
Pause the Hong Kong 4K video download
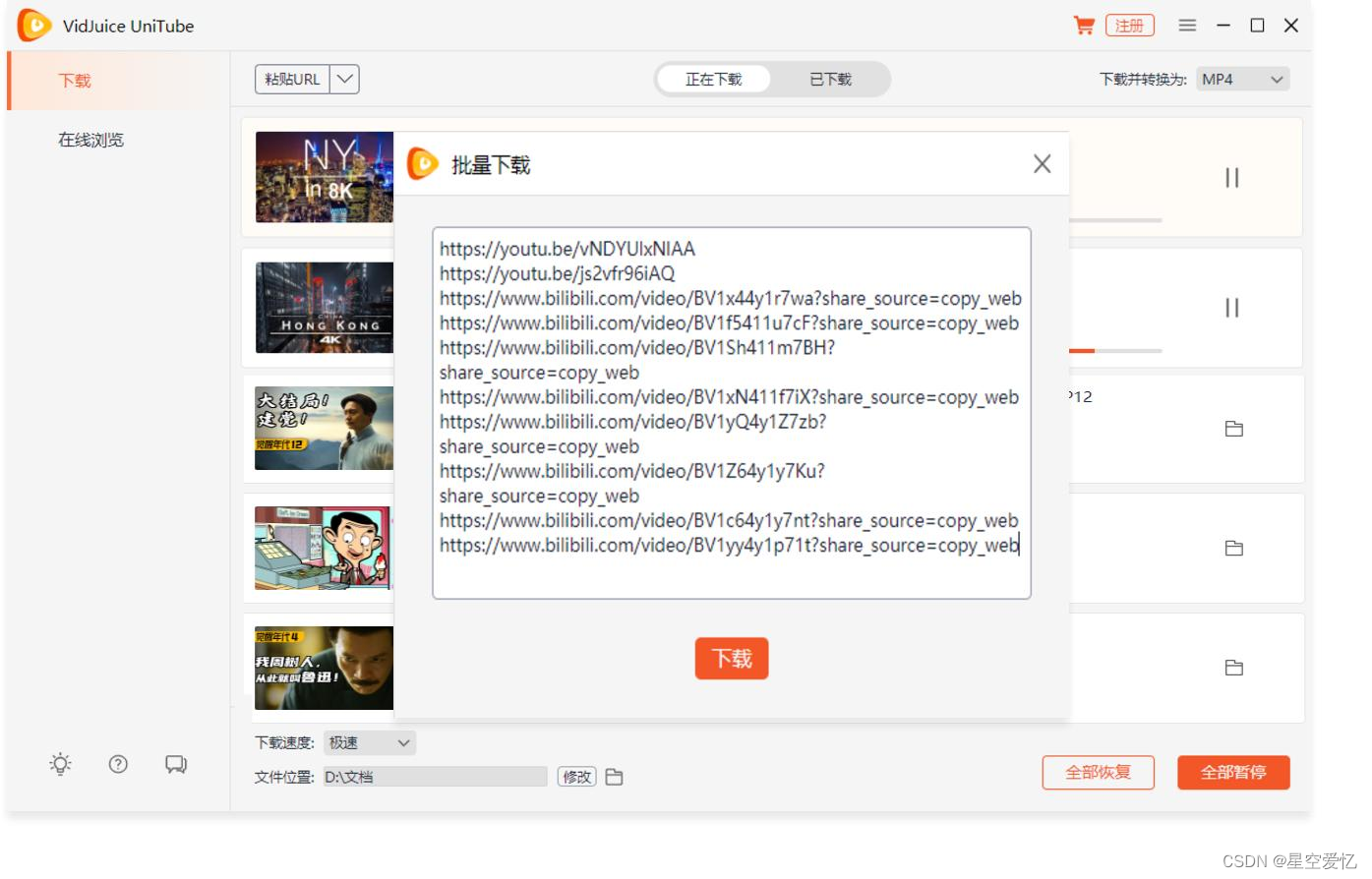(1231, 308)
